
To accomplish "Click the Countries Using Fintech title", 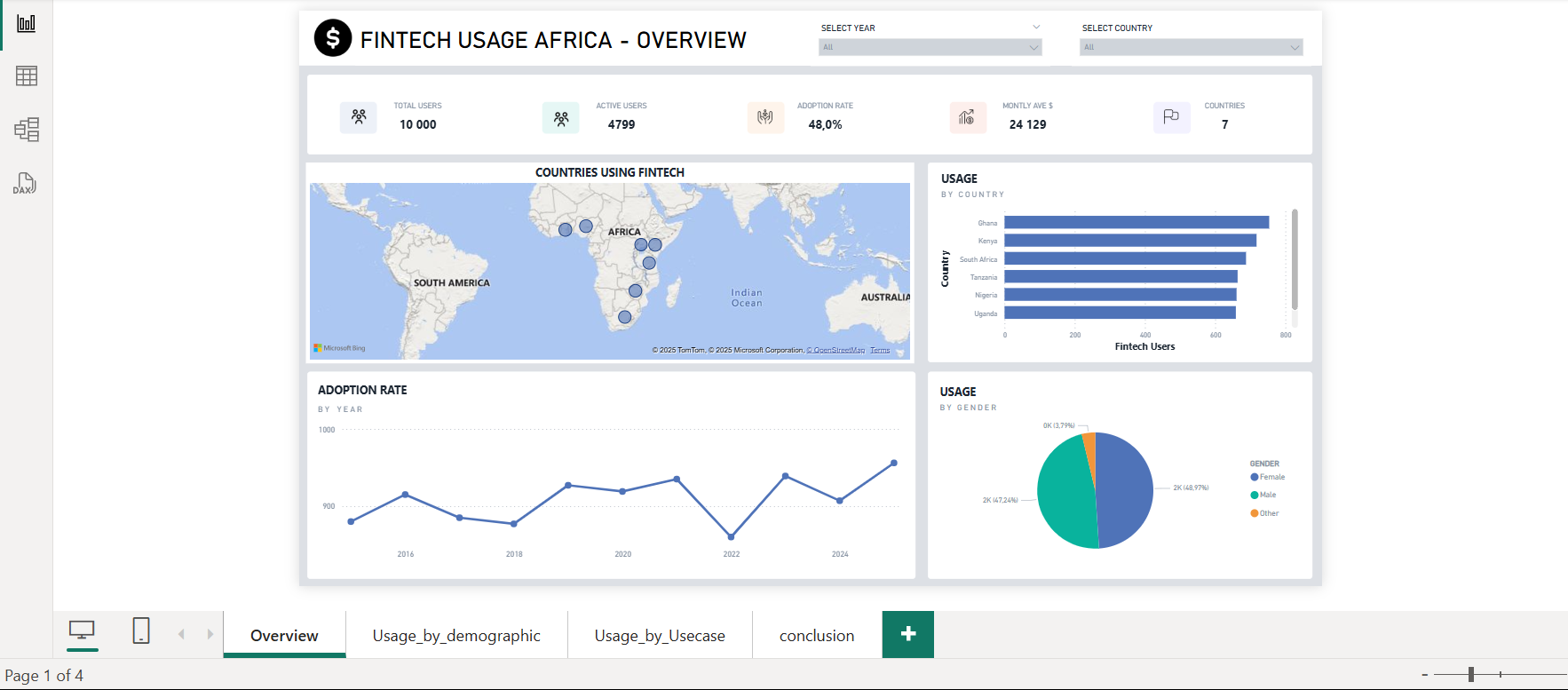I will pyautogui.click(x=610, y=172).
